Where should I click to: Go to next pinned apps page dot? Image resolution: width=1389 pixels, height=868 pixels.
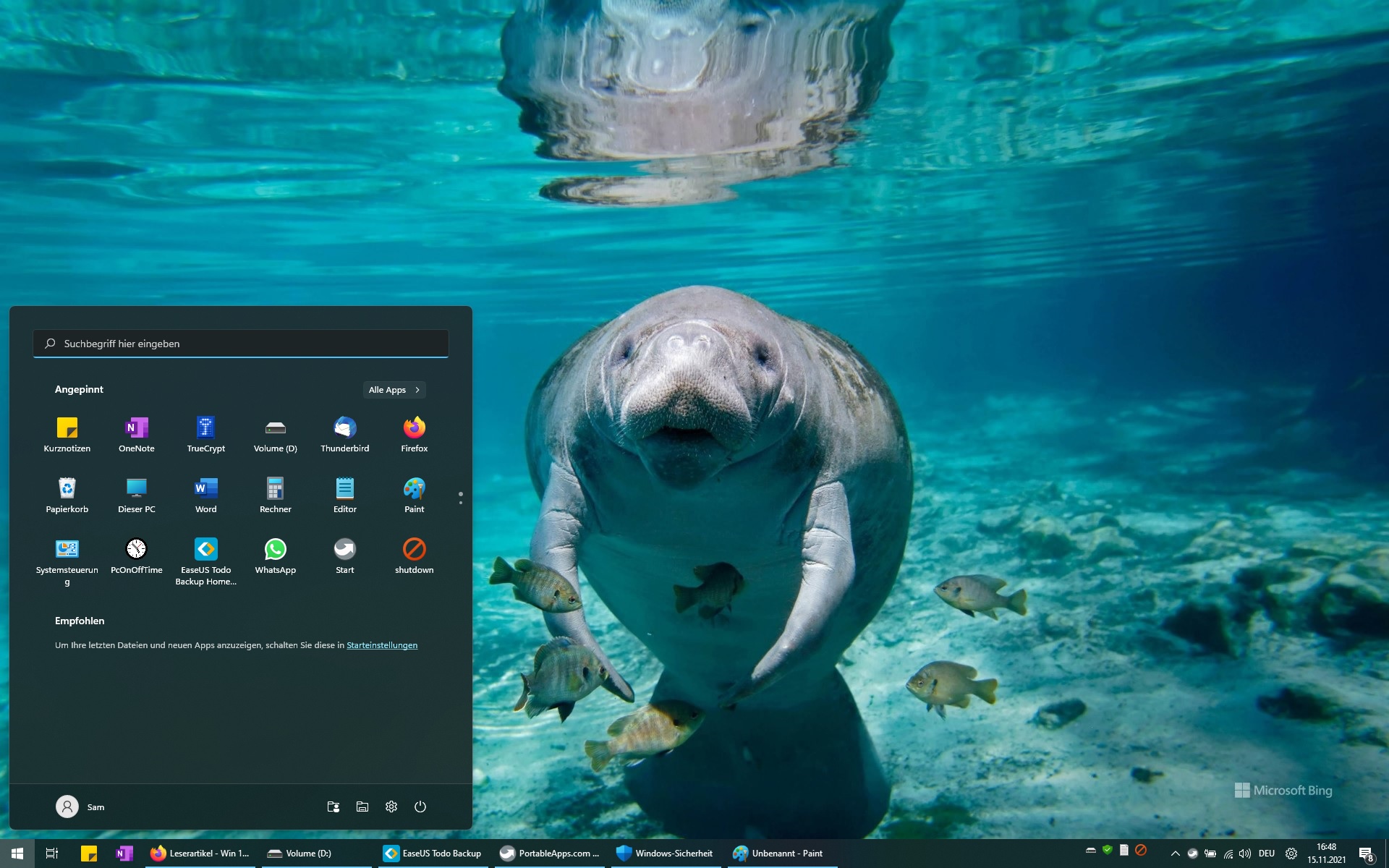pyautogui.click(x=460, y=502)
